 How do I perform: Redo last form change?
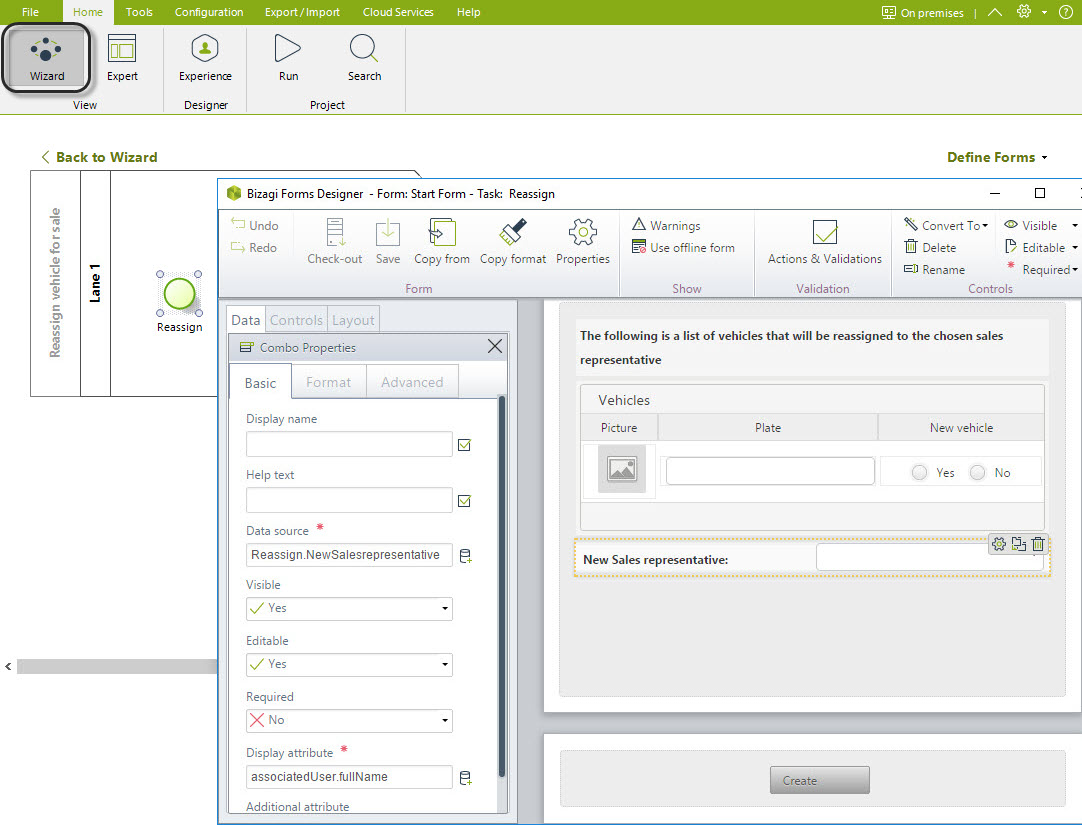tap(254, 247)
